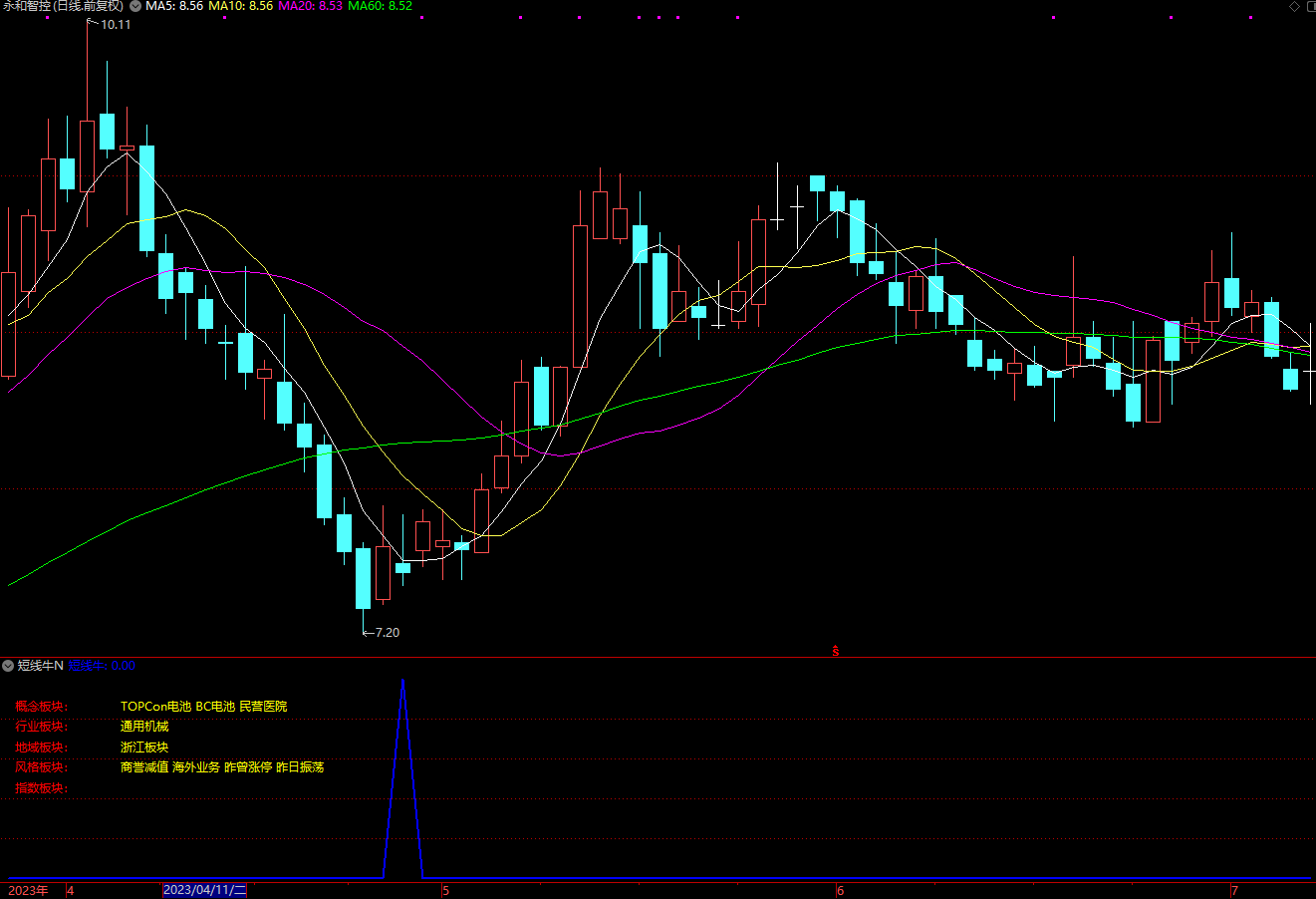
Task: Open the 商誉减值 style sector
Action: [144, 767]
